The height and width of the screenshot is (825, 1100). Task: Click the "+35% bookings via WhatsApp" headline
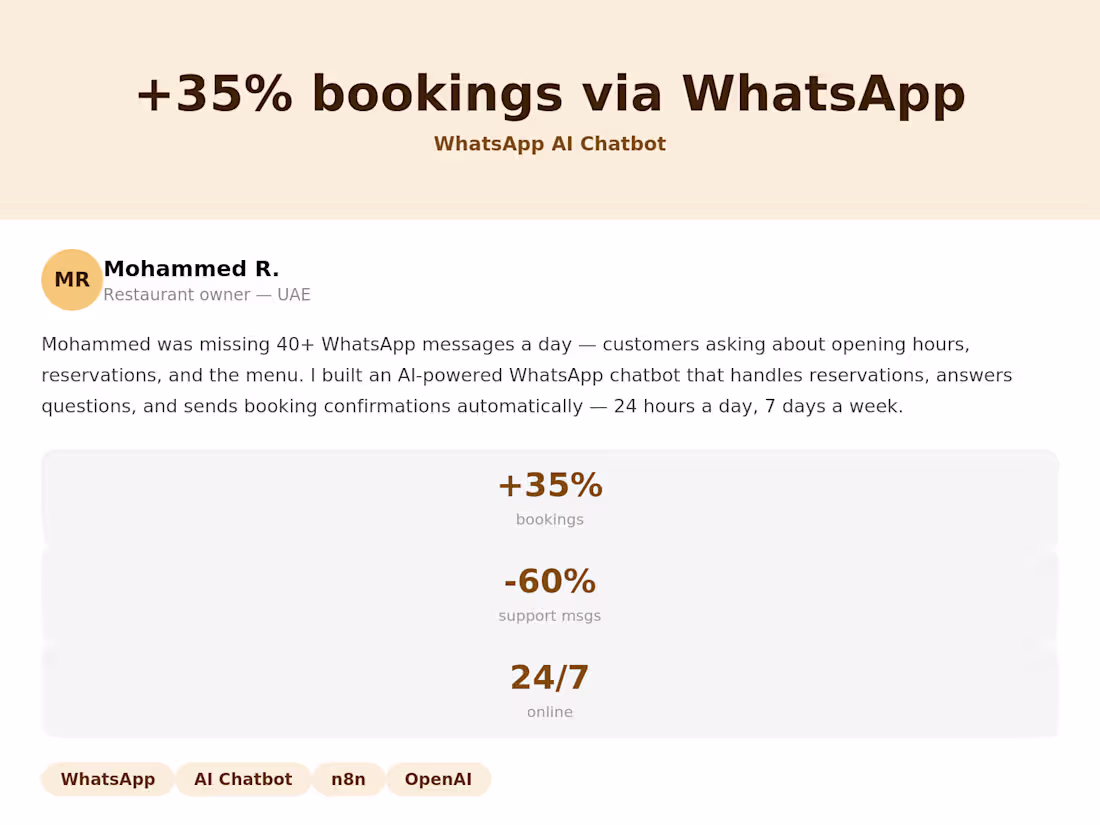pyautogui.click(x=549, y=94)
